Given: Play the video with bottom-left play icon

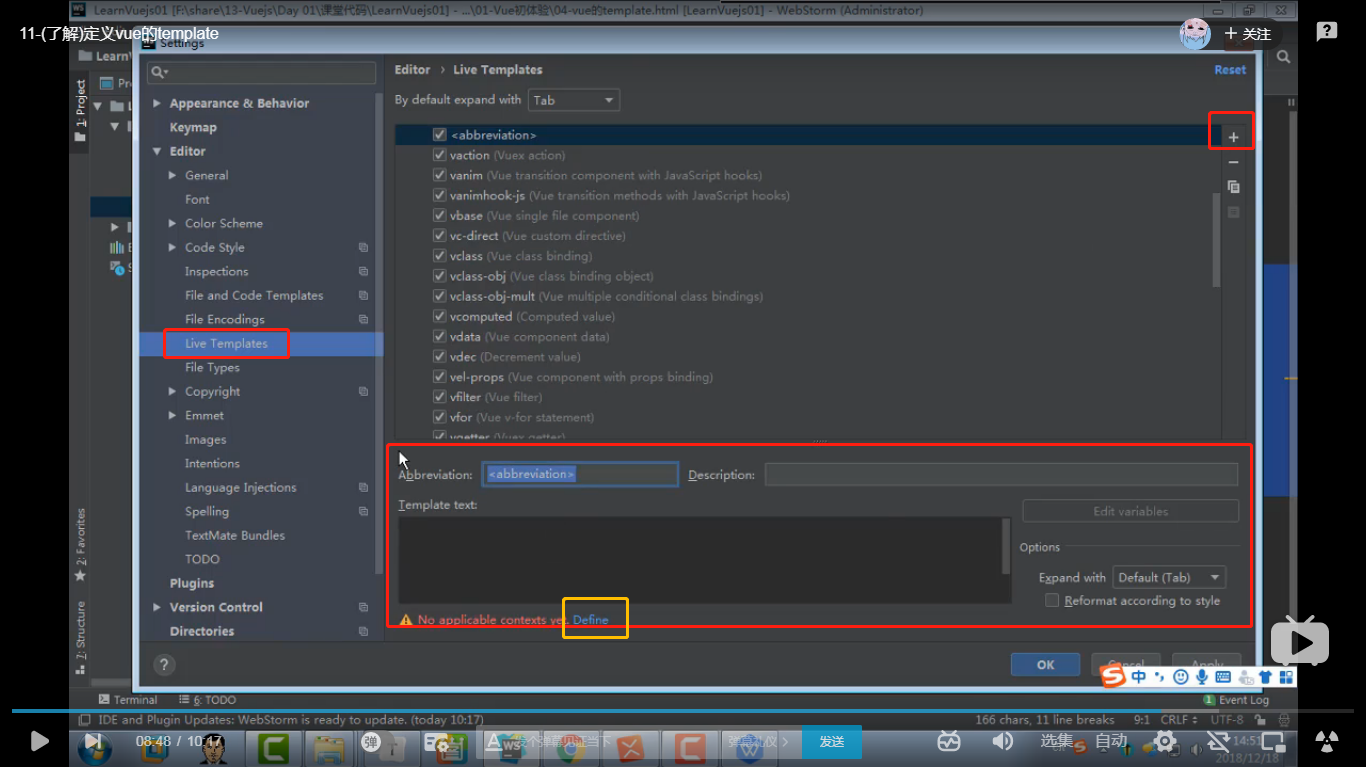Looking at the screenshot, I should coord(38,741).
